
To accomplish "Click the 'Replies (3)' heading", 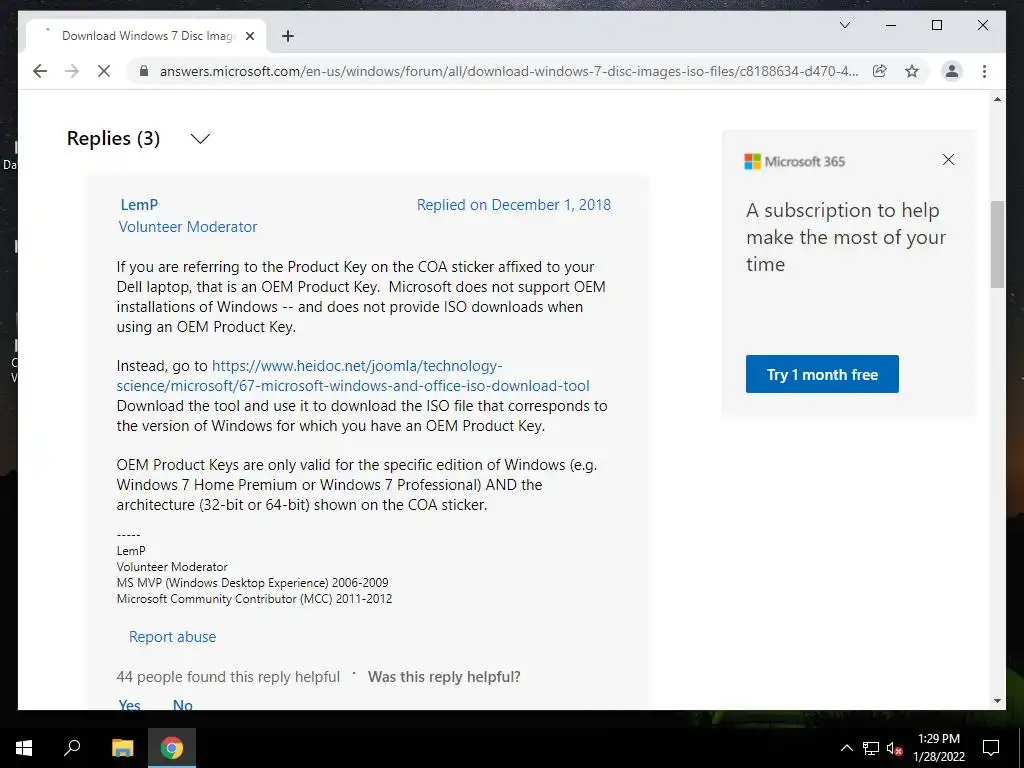I will 114,138.
